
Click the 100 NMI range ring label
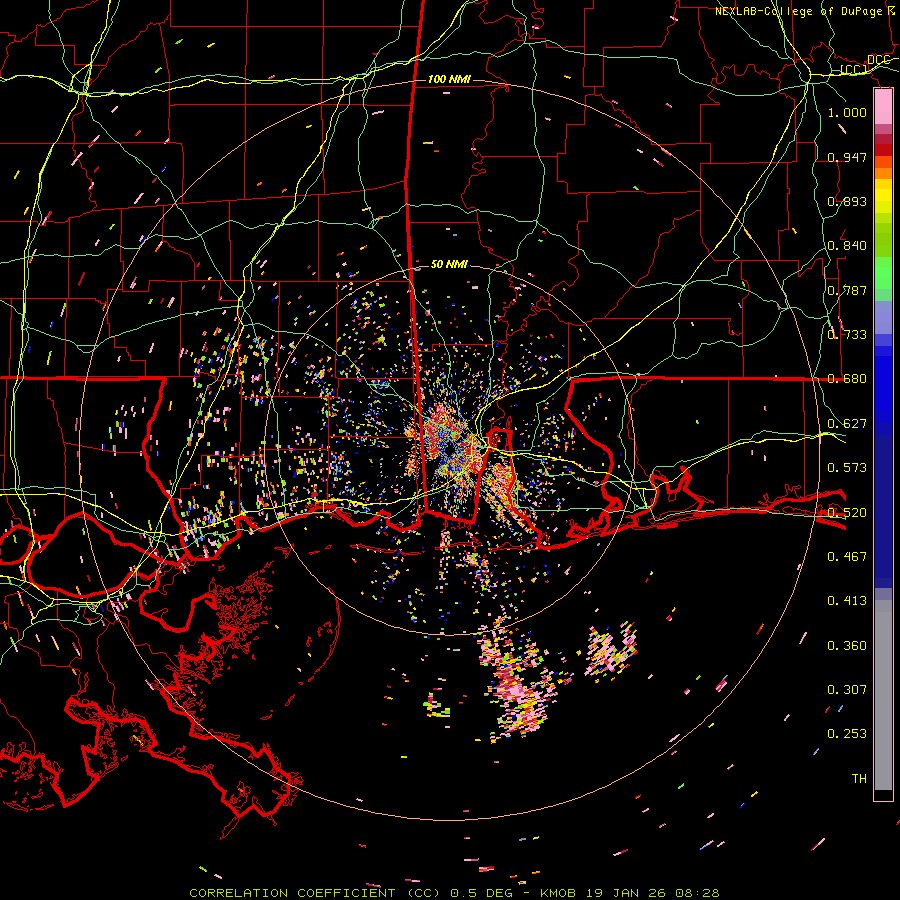449,79
